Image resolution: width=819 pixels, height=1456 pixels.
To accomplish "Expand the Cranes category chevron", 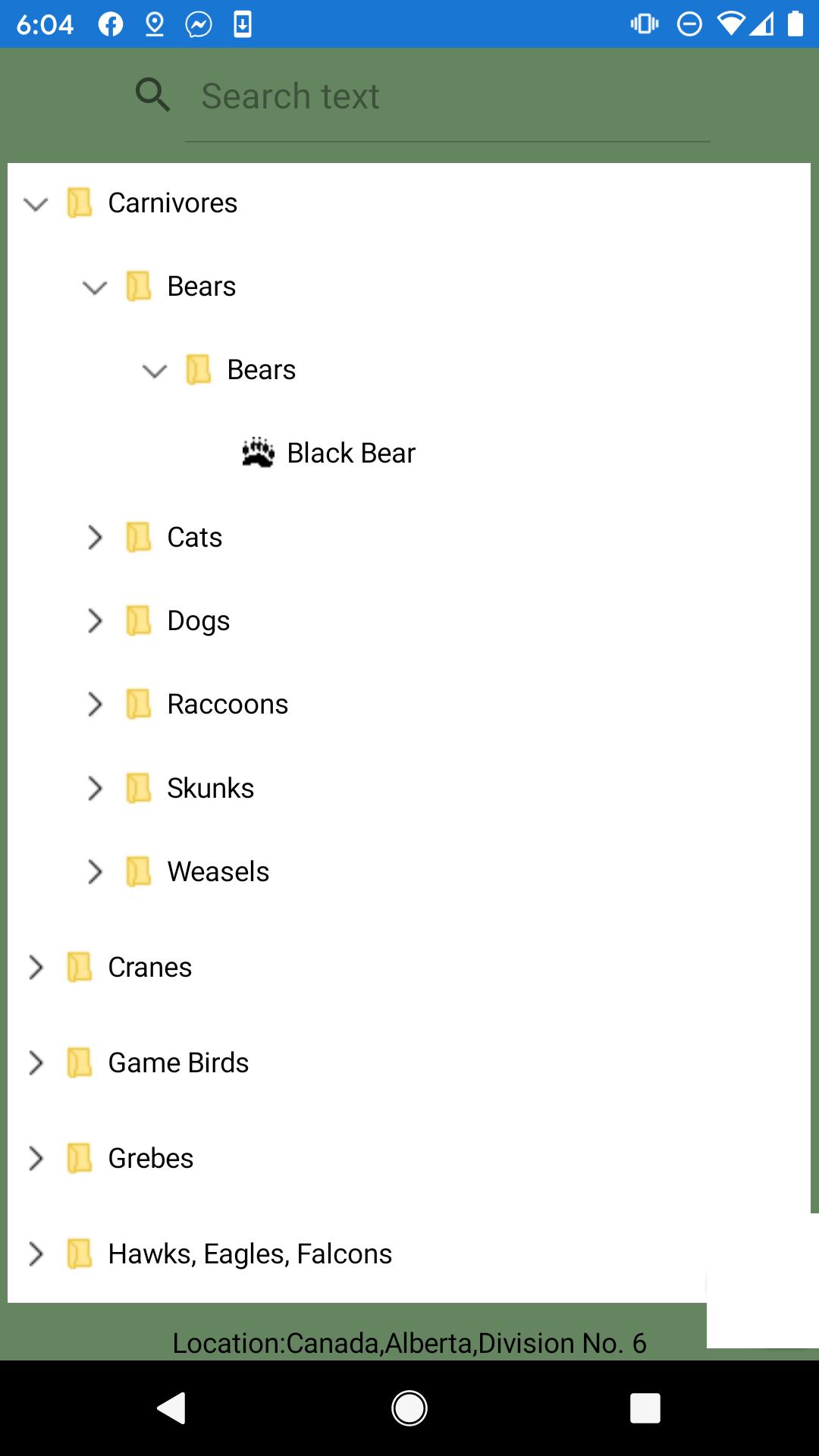I will click(36, 968).
